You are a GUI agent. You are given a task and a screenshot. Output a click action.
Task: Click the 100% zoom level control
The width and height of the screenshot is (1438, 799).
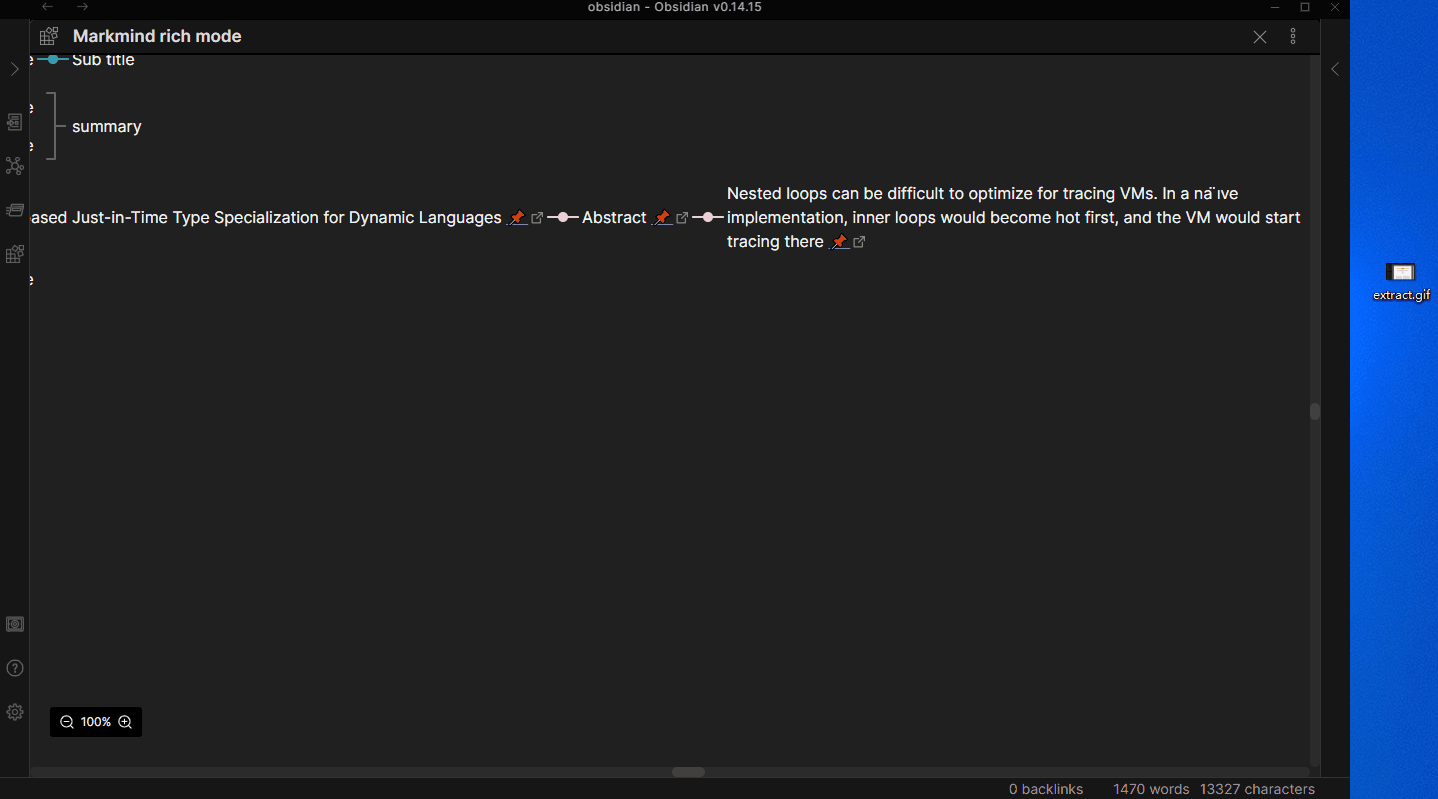[95, 721]
